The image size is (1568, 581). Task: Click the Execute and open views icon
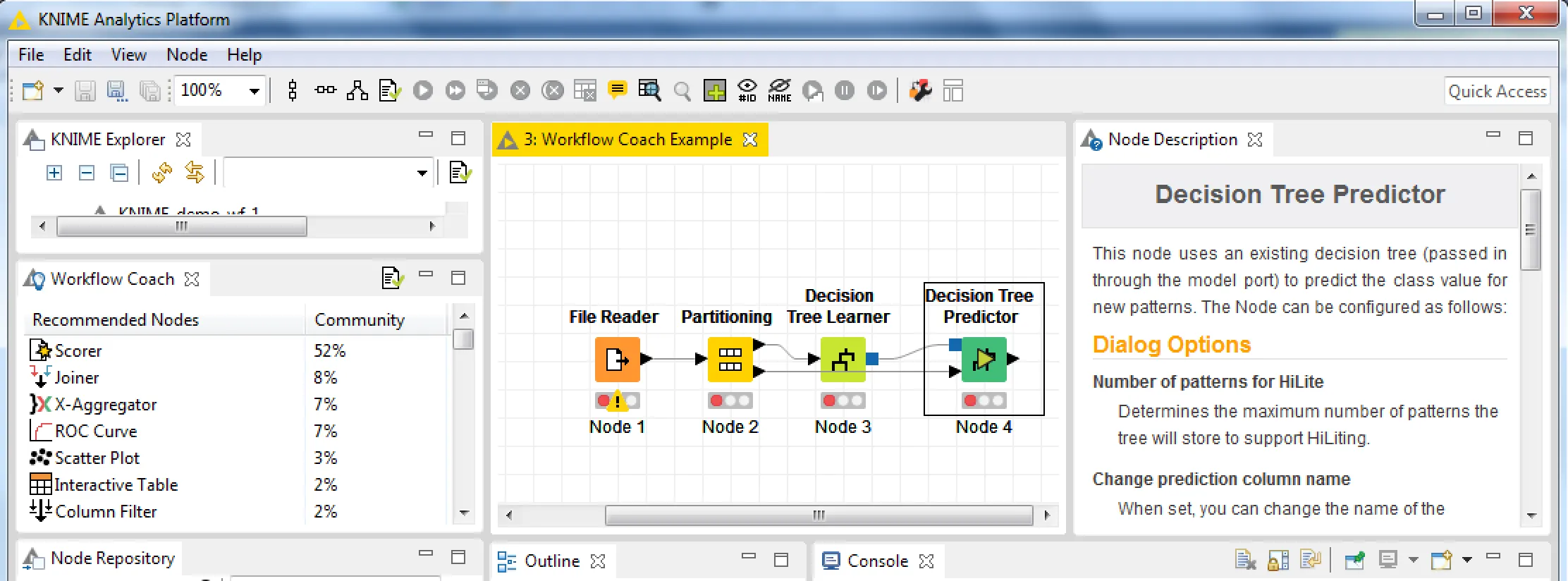click(487, 90)
